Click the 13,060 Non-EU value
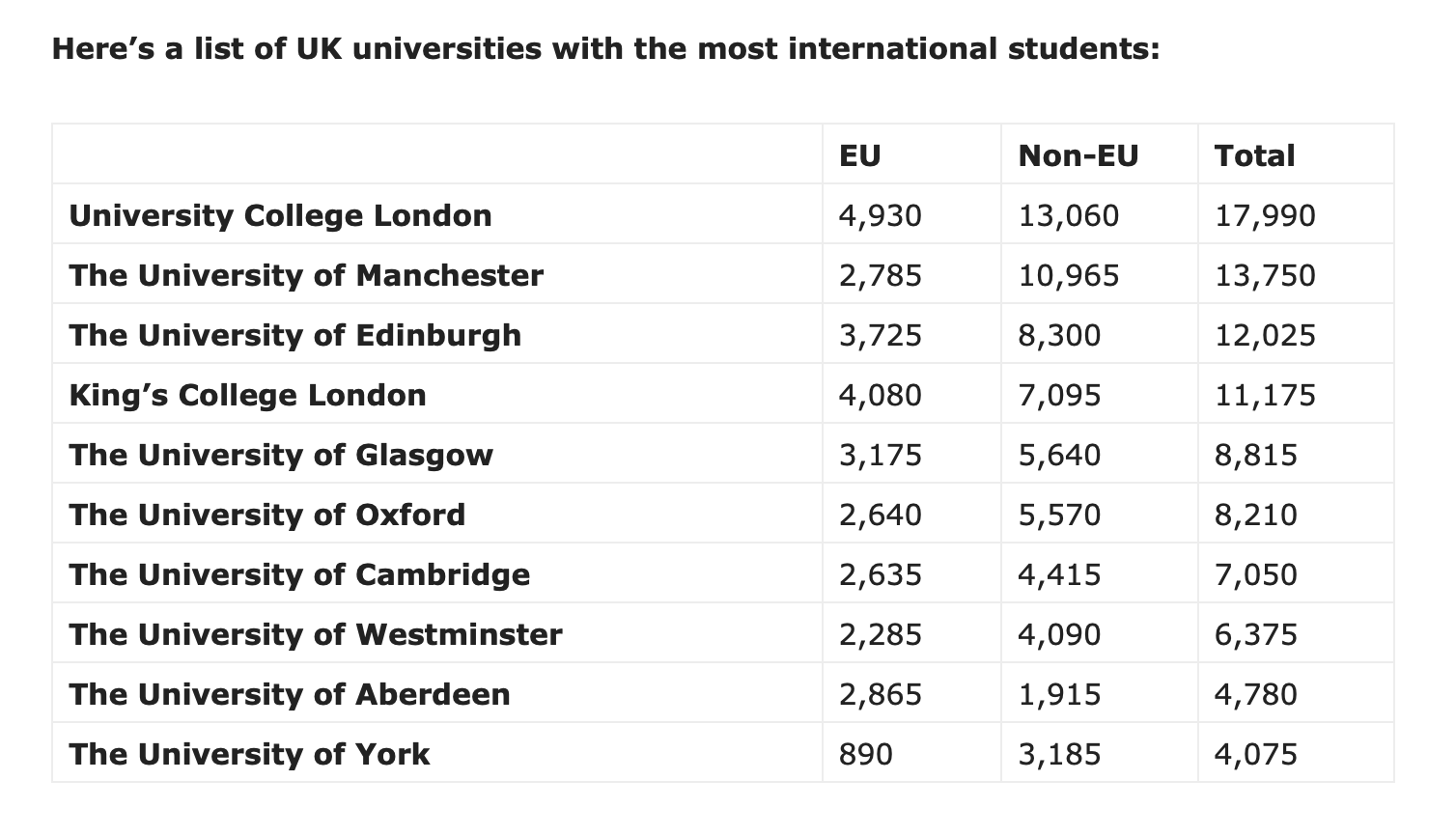Viewport: 1456px width, 836px height. (1069, 215)
